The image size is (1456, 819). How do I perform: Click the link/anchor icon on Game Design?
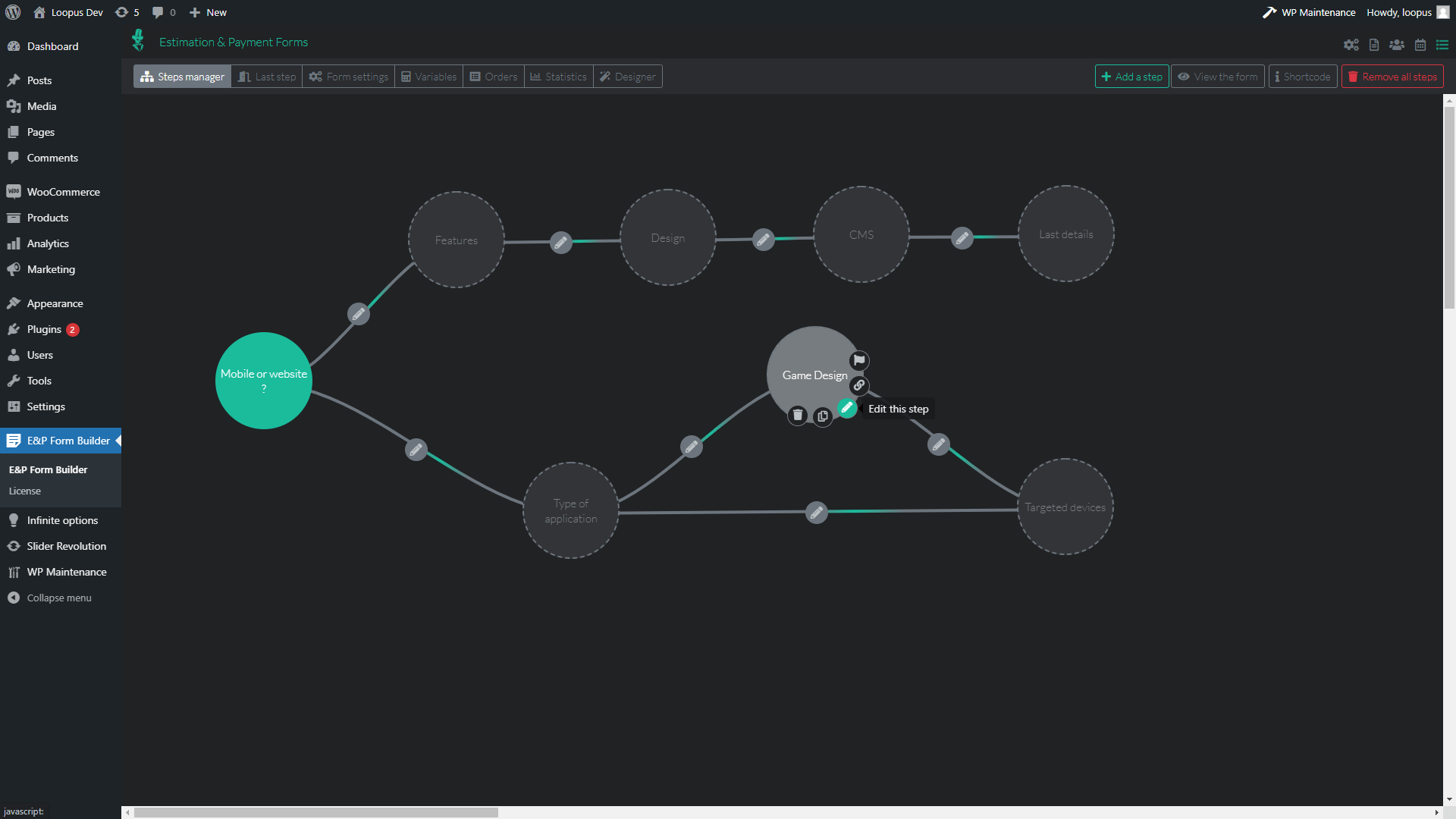coord(858,385)
